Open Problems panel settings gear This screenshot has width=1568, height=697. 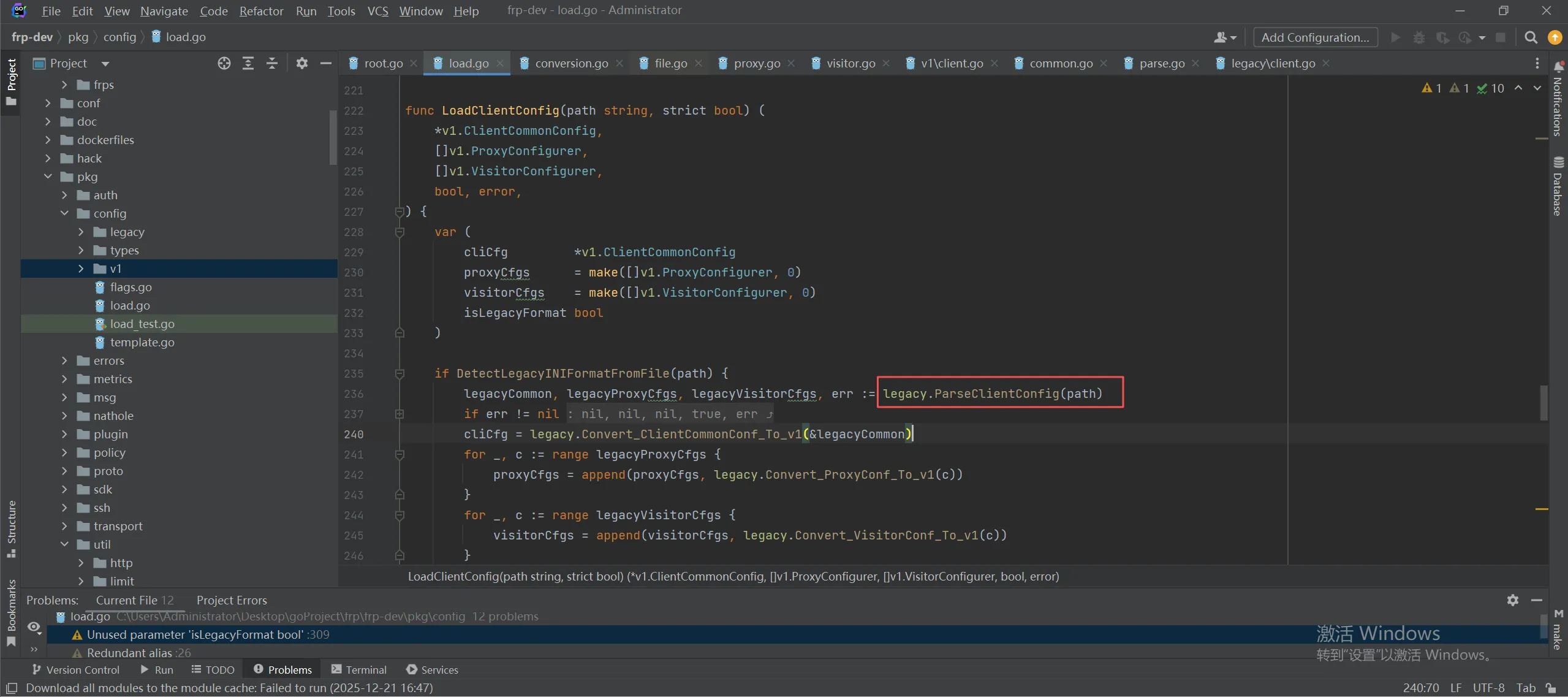point(1512,600)
